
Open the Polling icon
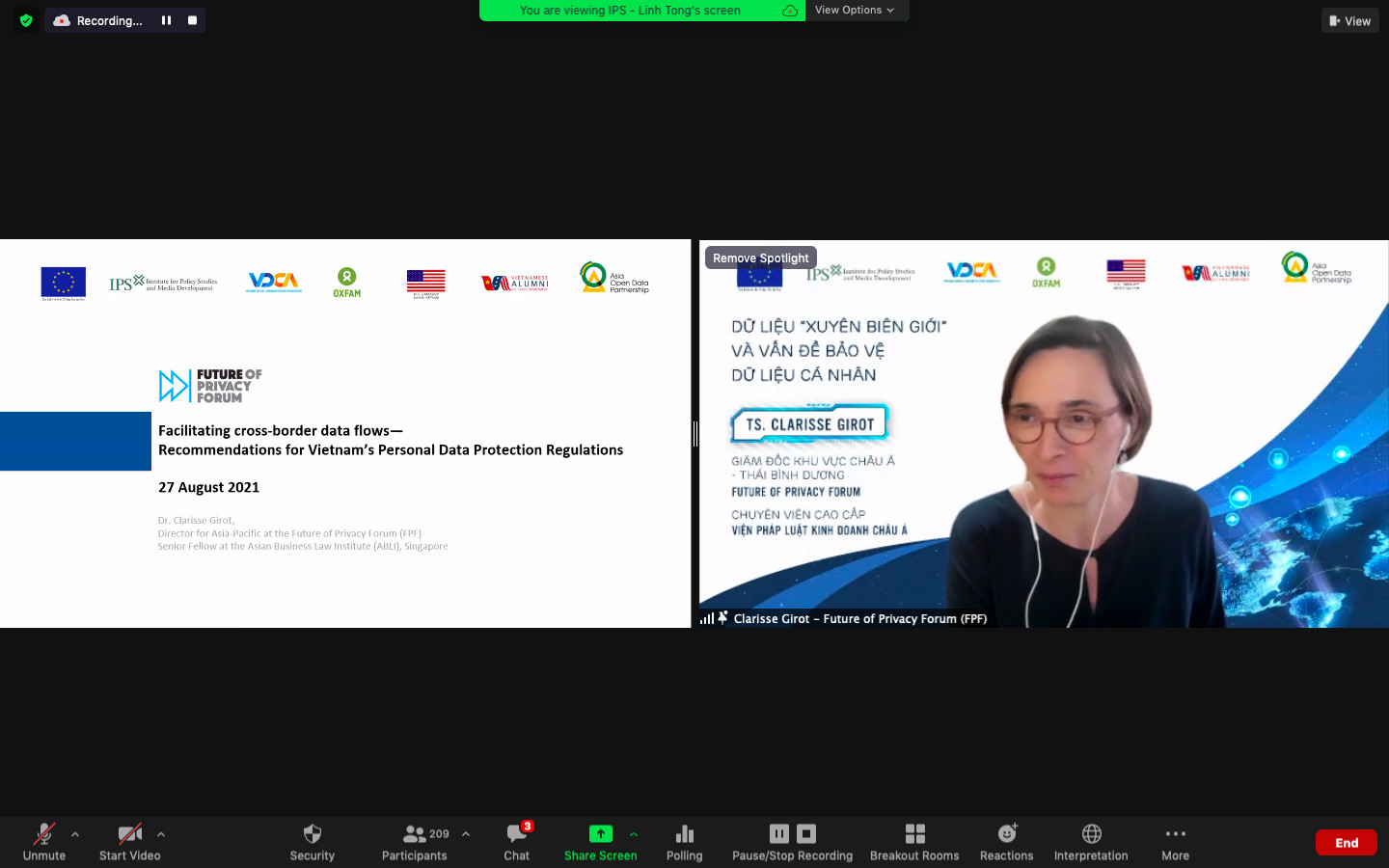pos(685,834)
